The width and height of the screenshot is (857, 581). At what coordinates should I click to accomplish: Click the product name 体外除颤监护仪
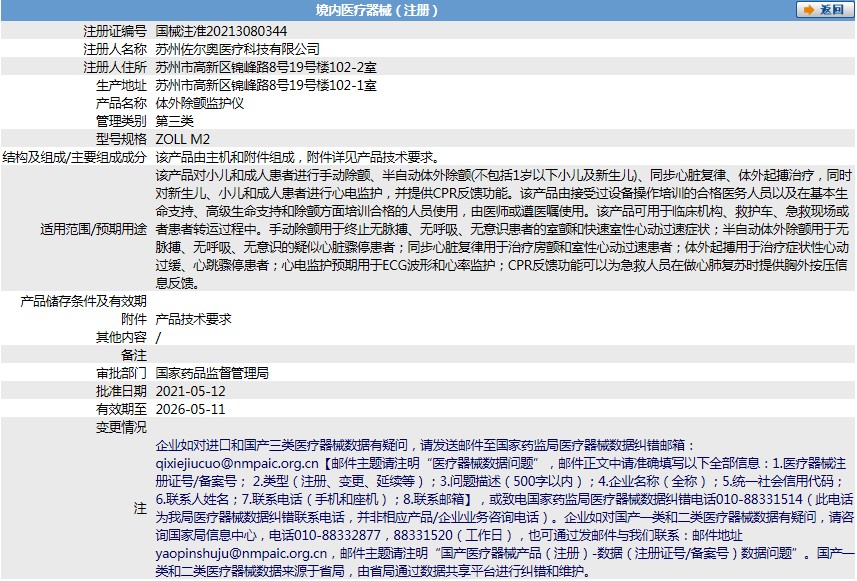point(199,103)
